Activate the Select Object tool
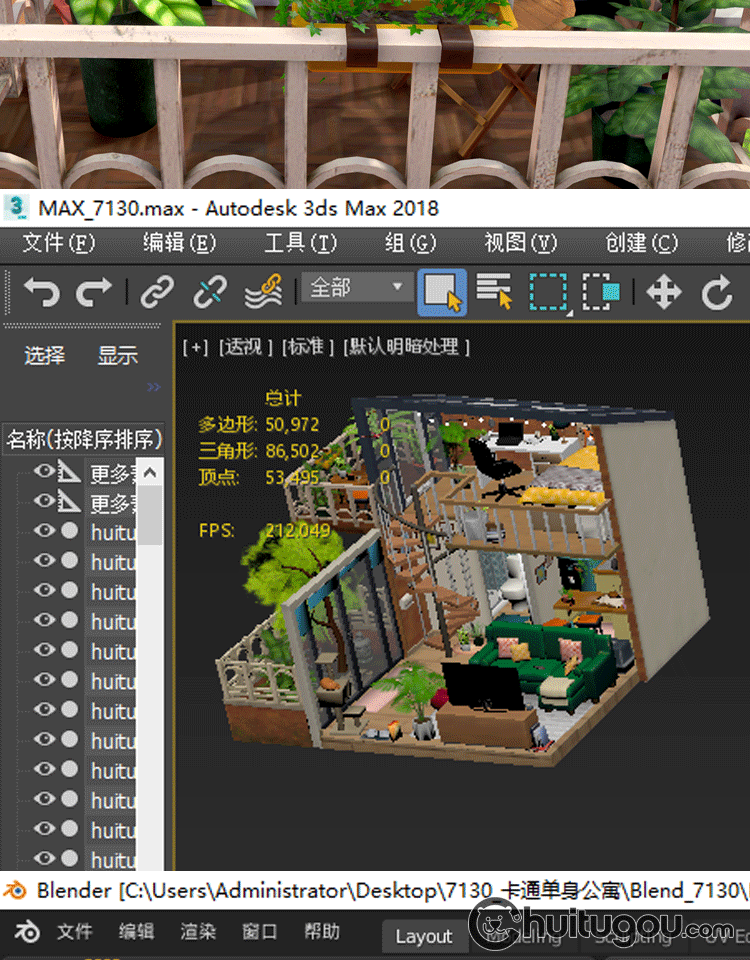Screen dimensions: 750x960 click(x=442, y=292)
